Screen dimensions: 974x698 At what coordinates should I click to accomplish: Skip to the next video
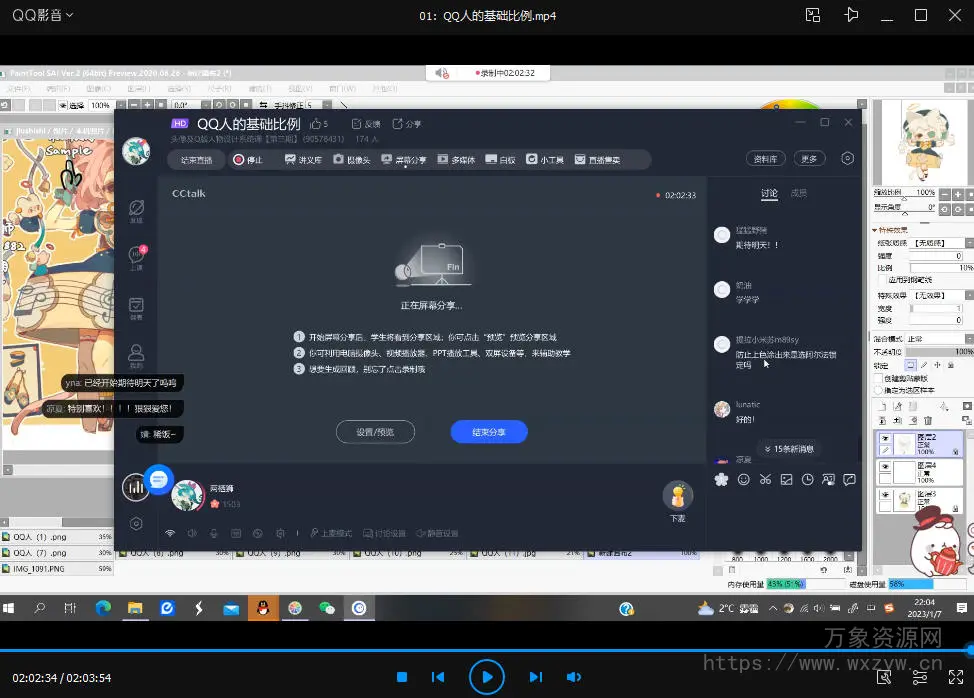point(535,677)
